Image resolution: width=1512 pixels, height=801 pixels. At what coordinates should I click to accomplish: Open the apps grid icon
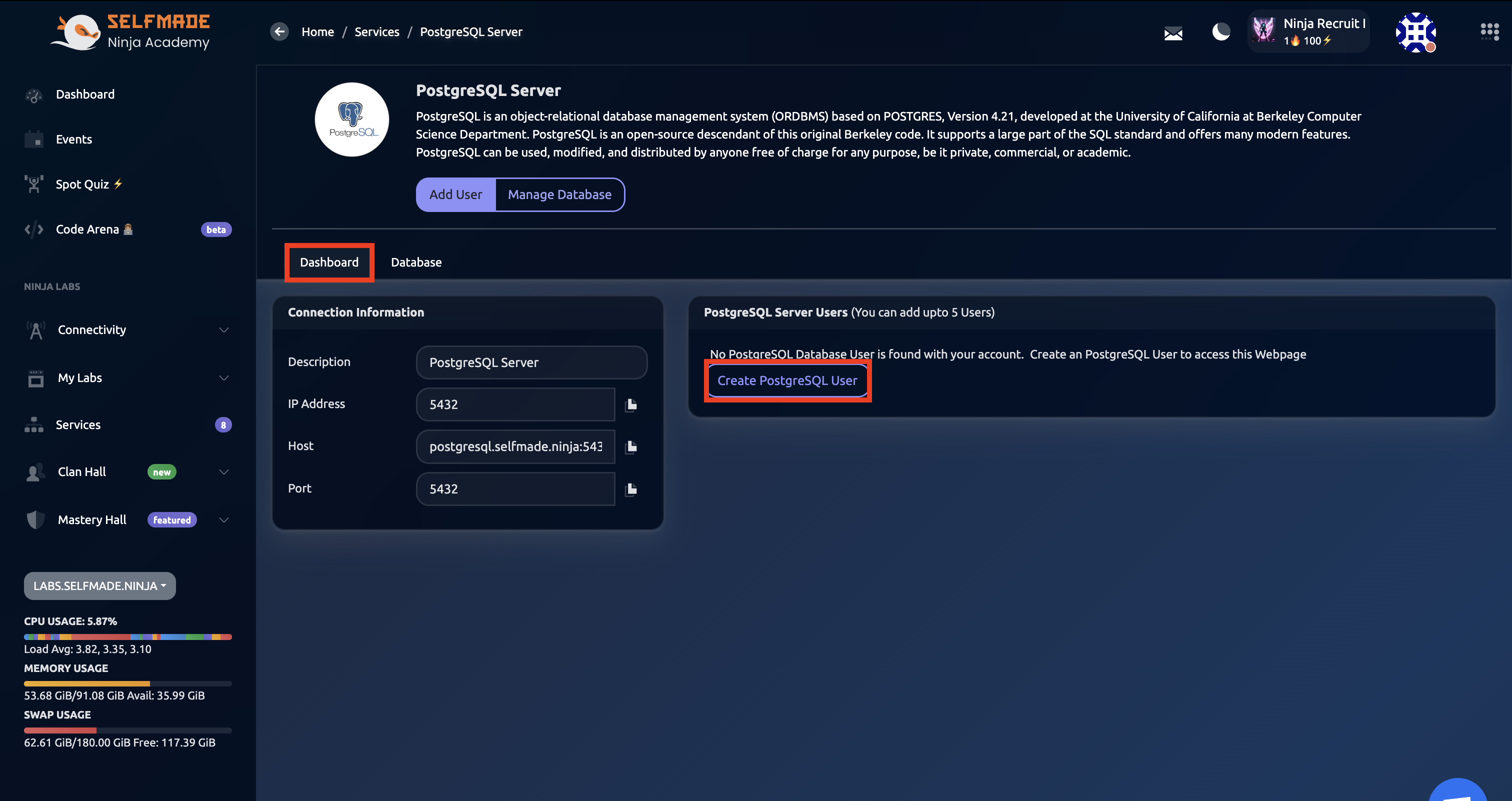tap(1489, 31)
